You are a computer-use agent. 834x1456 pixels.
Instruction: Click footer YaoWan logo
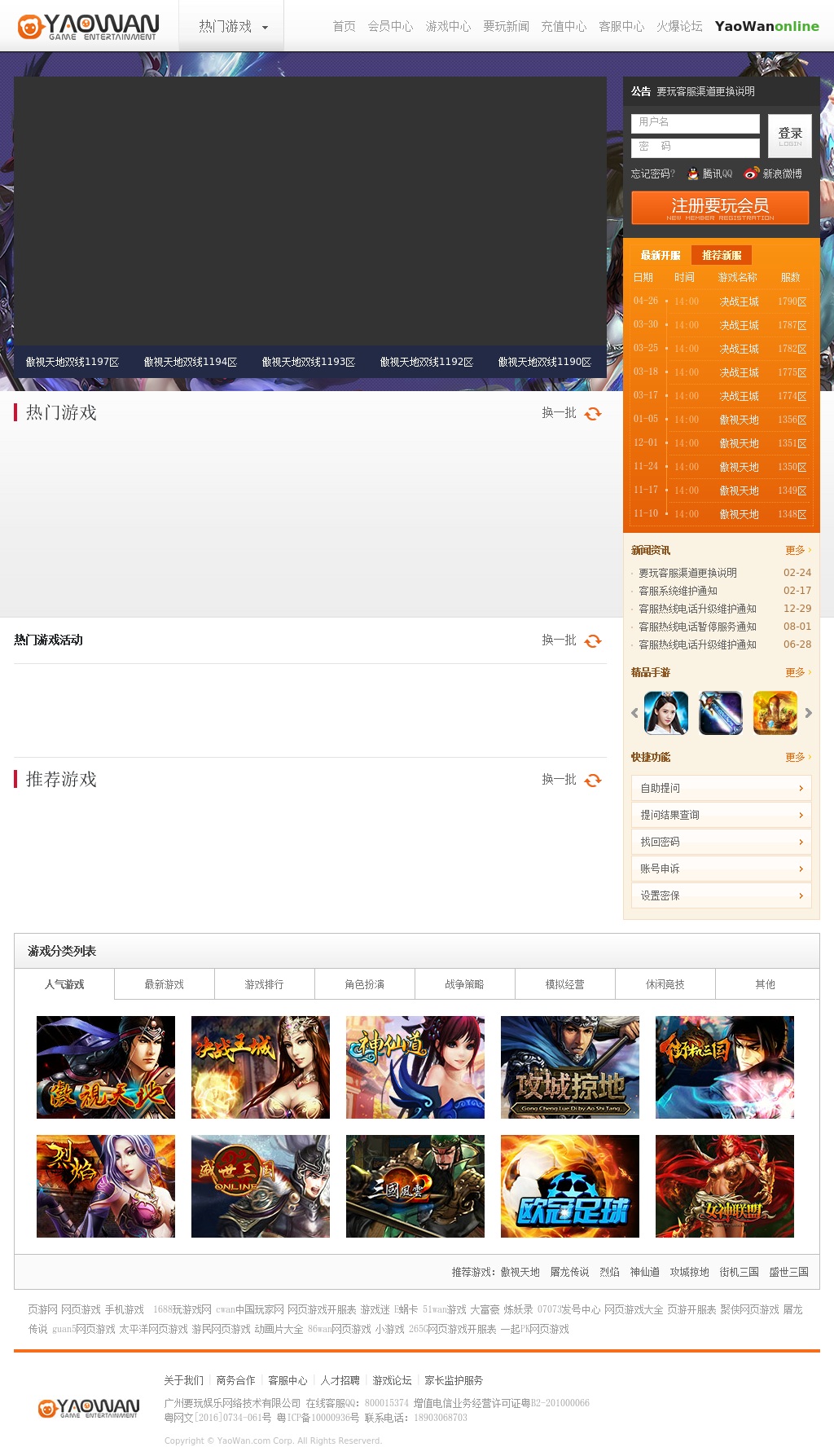point(89,1408)
